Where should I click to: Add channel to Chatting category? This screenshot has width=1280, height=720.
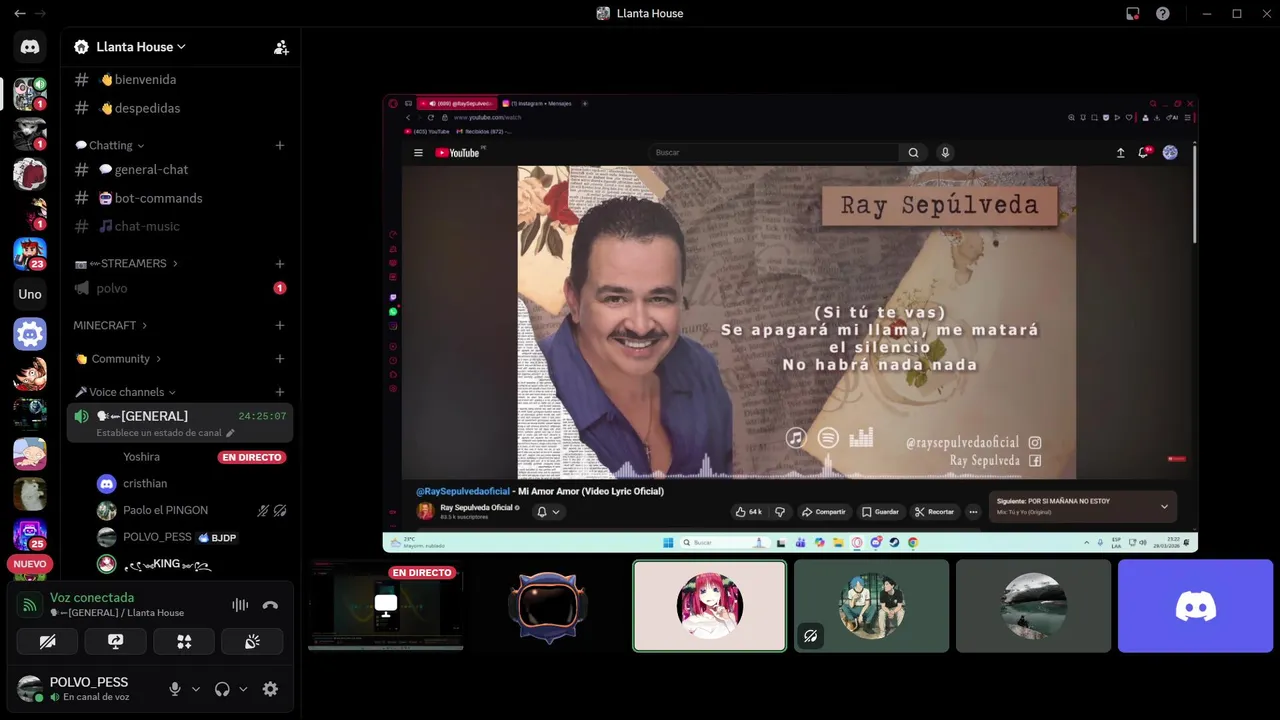click(280, 145)
